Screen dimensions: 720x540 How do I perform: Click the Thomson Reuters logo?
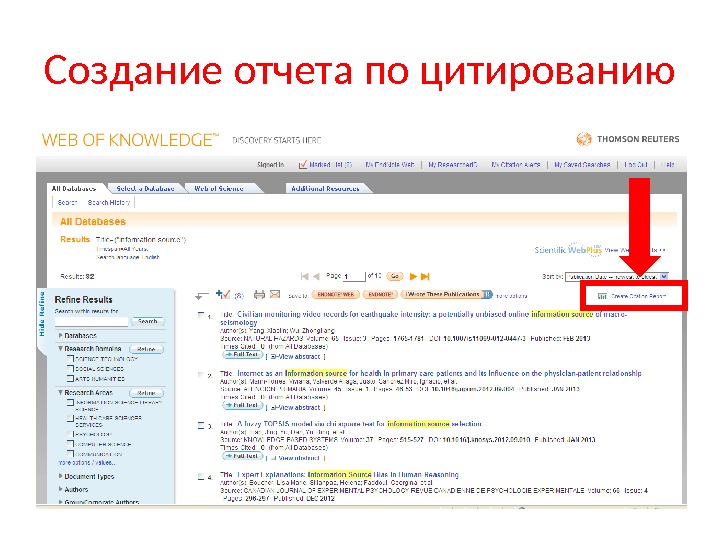coord(628,139)
